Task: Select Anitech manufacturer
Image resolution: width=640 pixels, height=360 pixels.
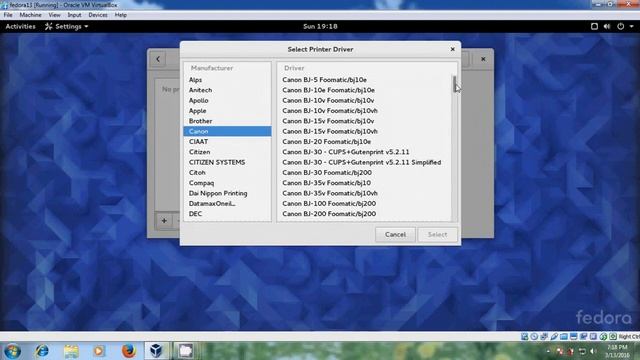Action: [227, 90]
